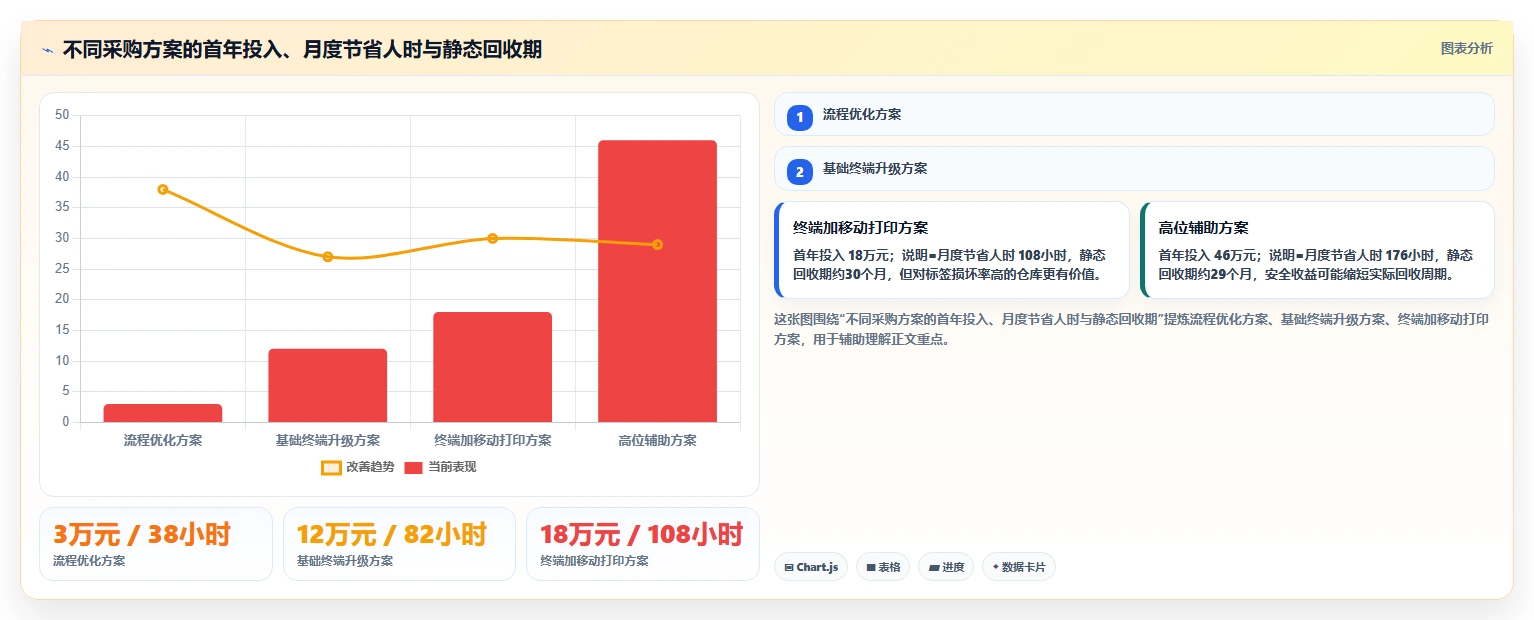Click the icon inside the 进度 chip
The image size is (1534, 620).
coord(934,568)
